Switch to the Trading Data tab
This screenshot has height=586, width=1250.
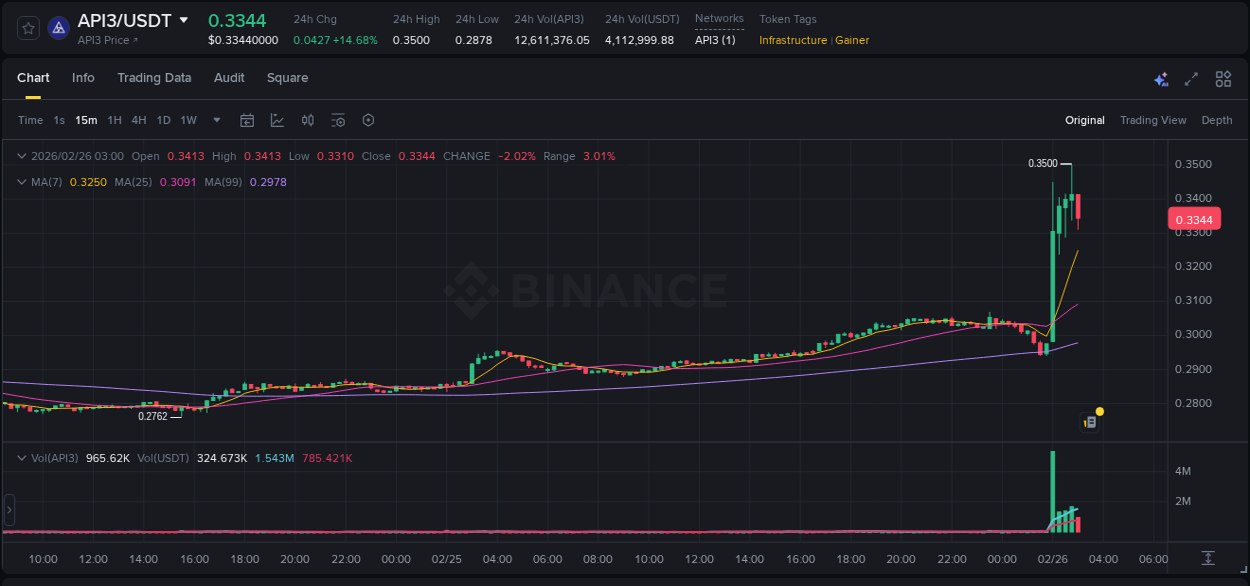click(154, 77)
